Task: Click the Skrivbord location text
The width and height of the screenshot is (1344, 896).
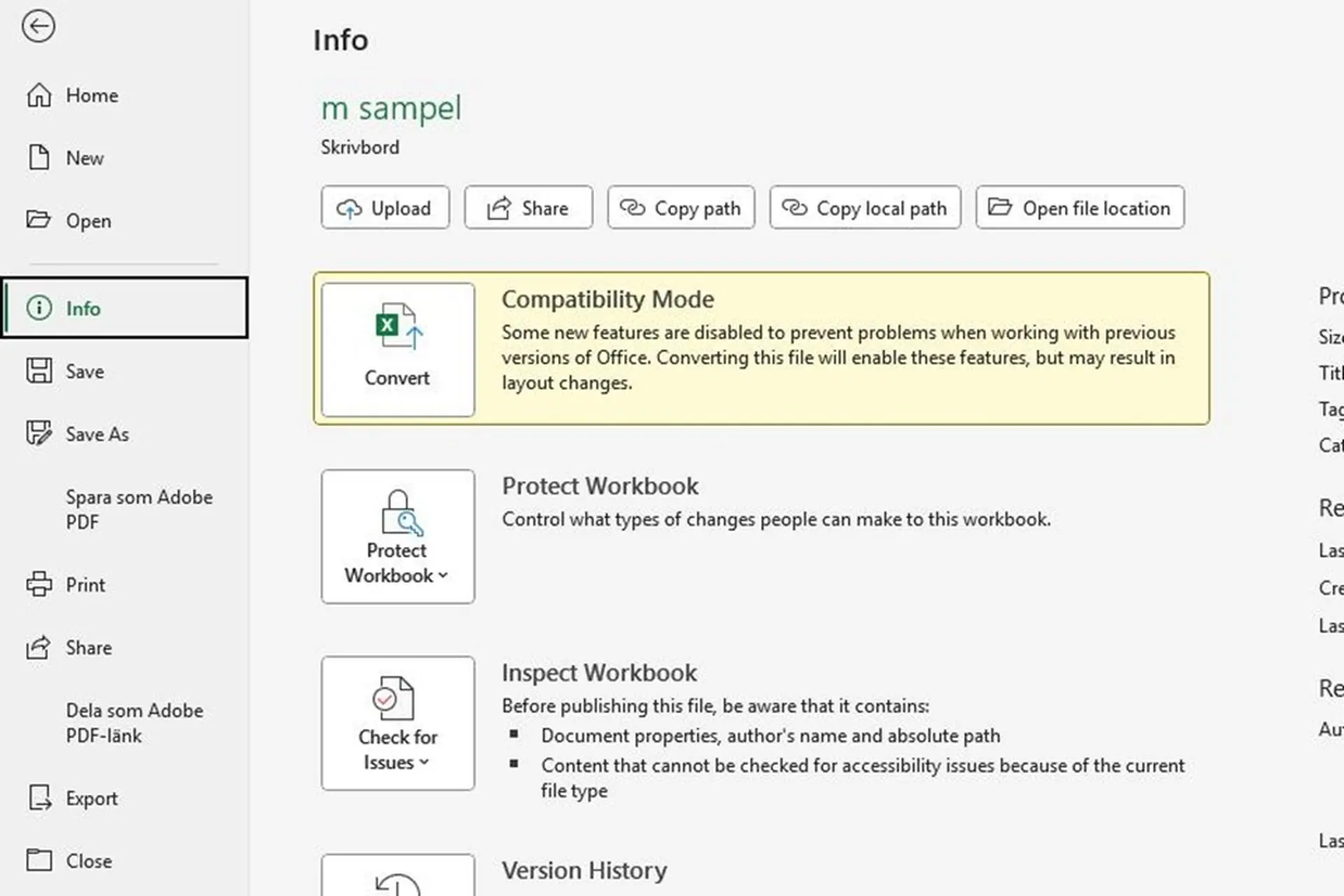Action: (x=360, y=148)
